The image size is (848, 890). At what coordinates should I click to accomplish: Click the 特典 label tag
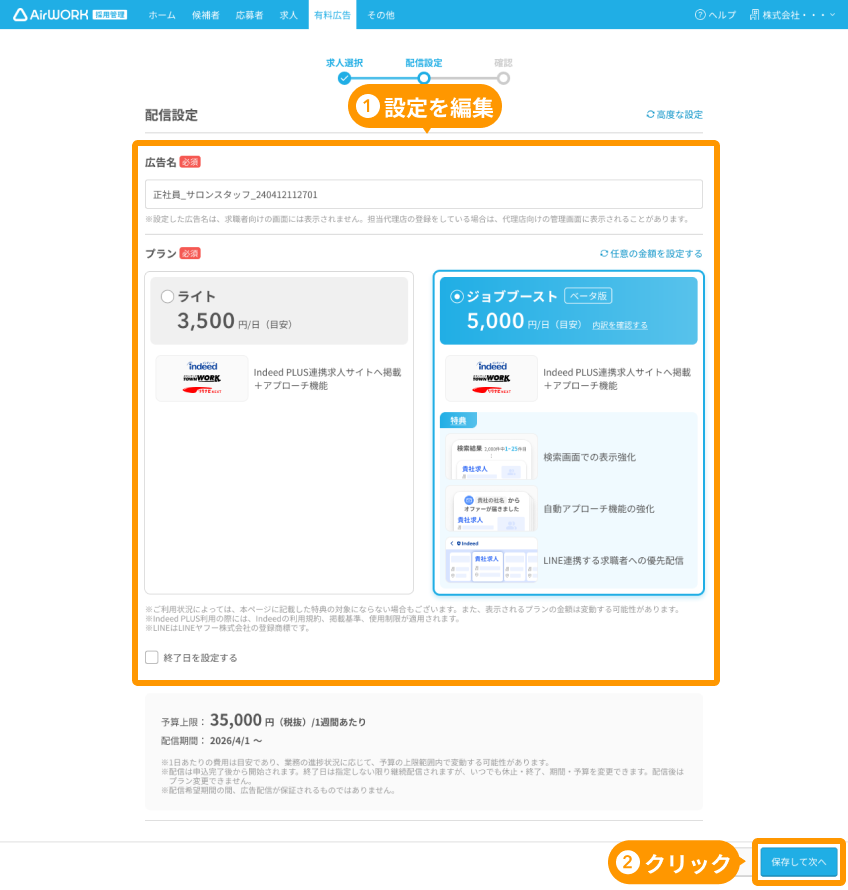(458, 421)
